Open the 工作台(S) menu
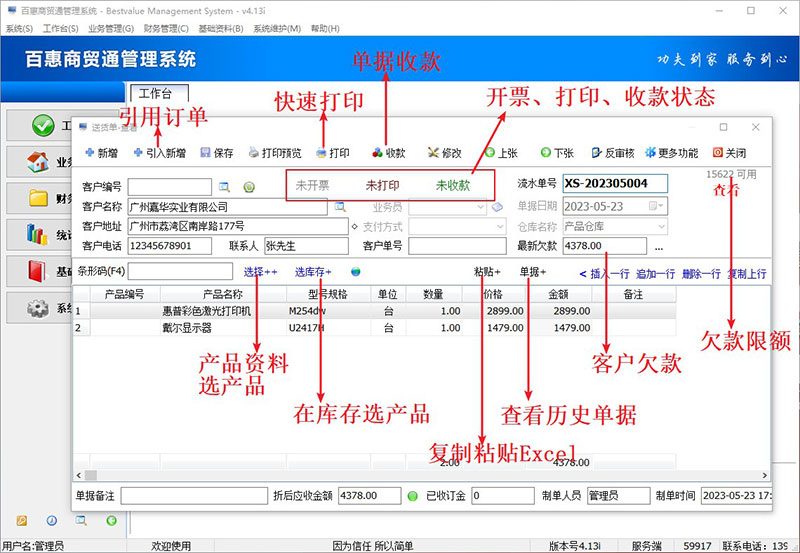800x553 pixels. (61, 29)
